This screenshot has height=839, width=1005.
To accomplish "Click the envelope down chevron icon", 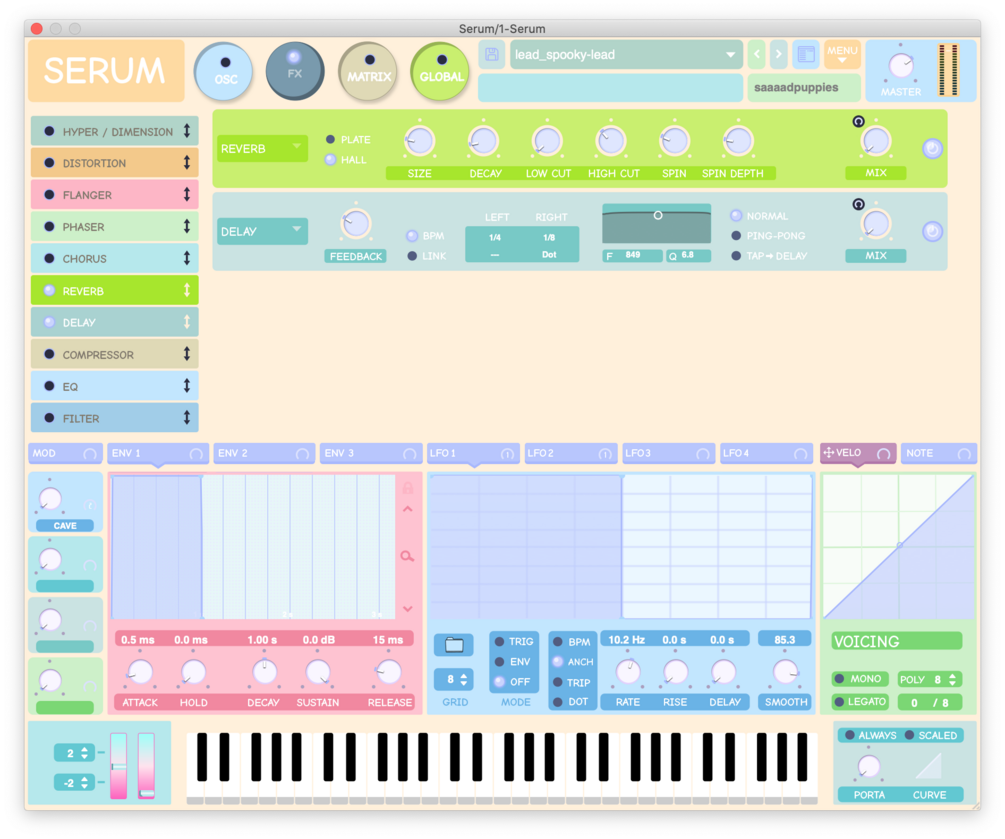I will tap(408, 608).
